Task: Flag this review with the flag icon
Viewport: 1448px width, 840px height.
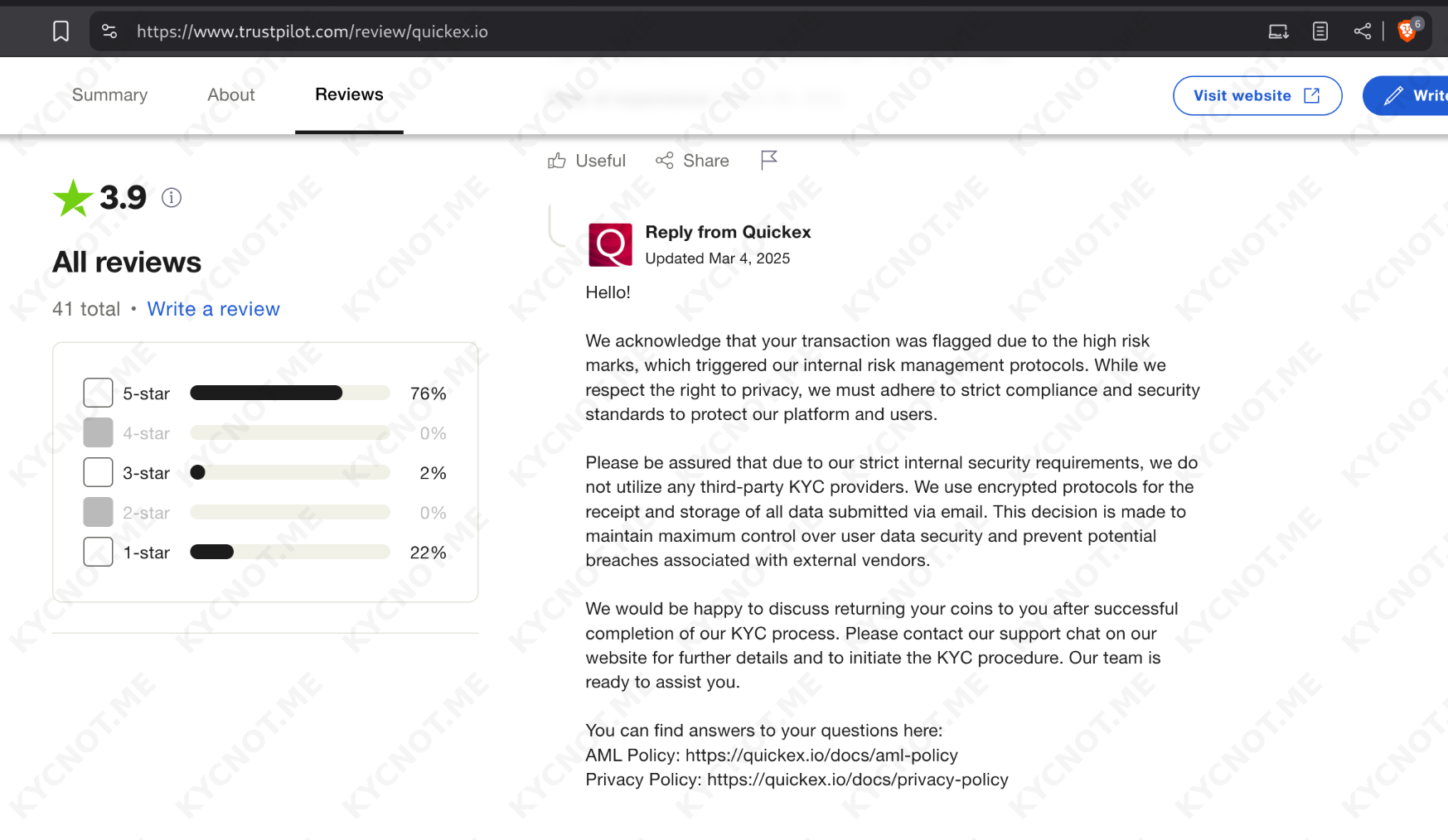Action: point(769,160)
